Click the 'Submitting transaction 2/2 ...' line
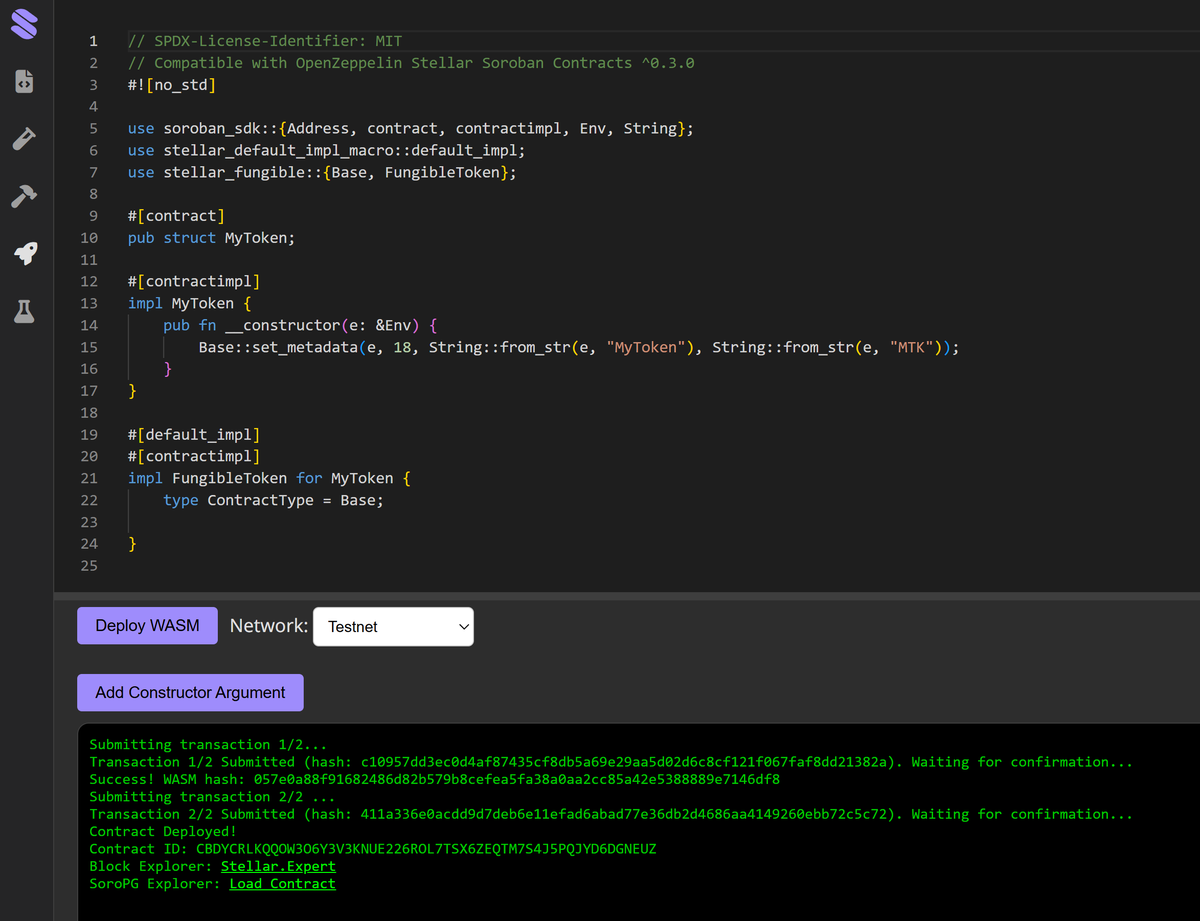 click(x=212, y=797)
